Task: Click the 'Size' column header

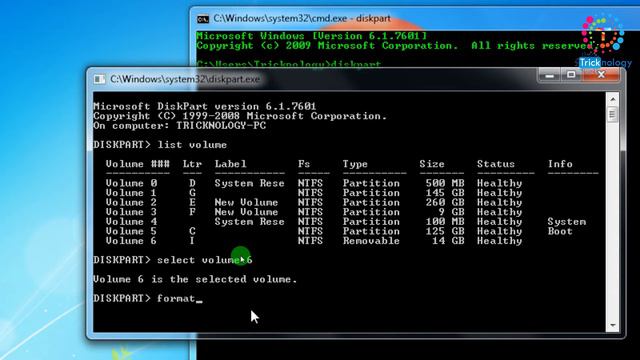Action: point(432,164)
